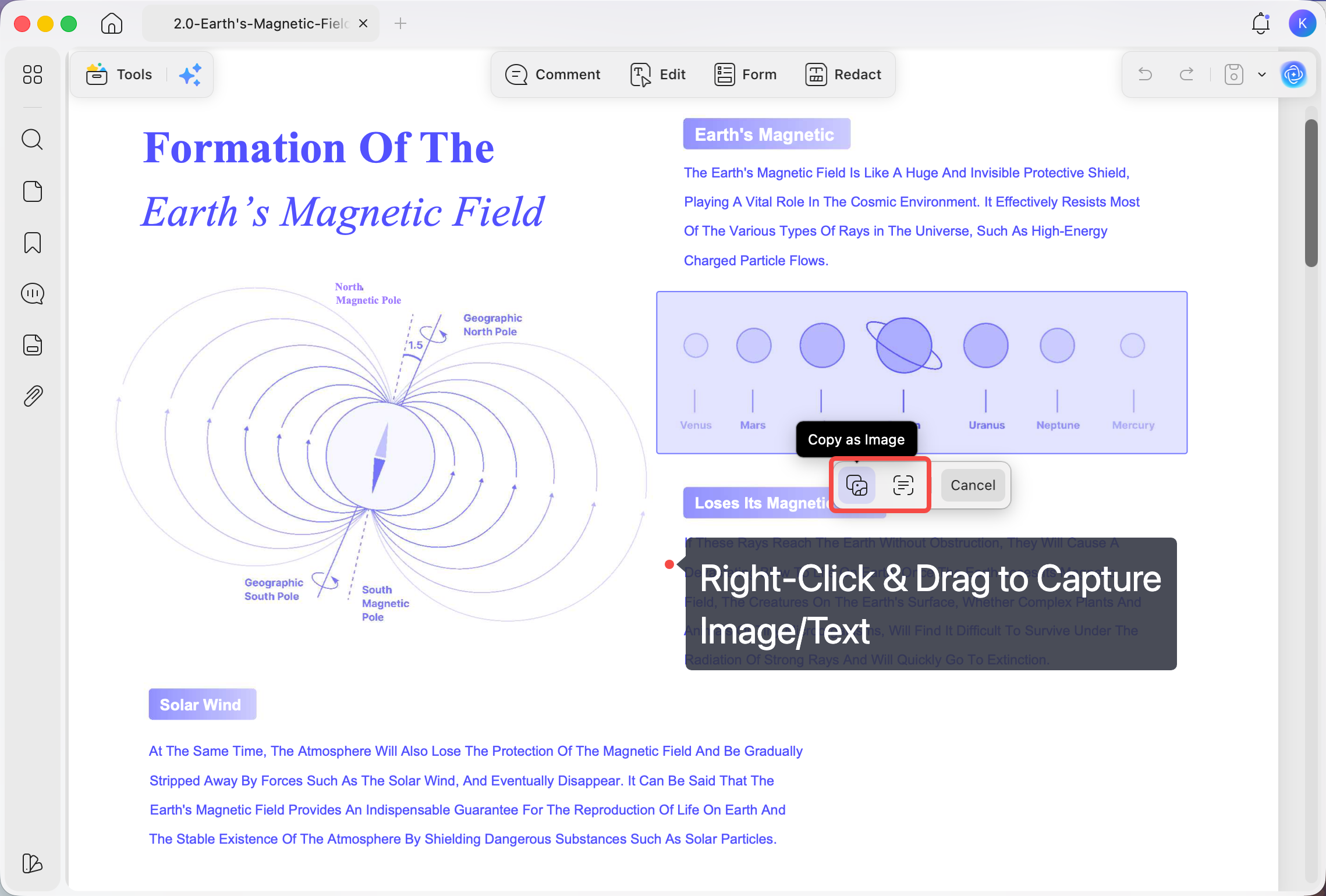Click the 1.5 angle label in diagram
The width and height of the screenshot is (1326, 896).
[416, 345]
